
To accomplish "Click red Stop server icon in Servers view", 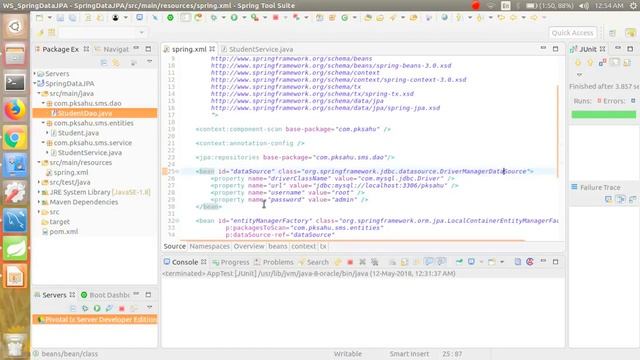I will [x=121, y=309].
